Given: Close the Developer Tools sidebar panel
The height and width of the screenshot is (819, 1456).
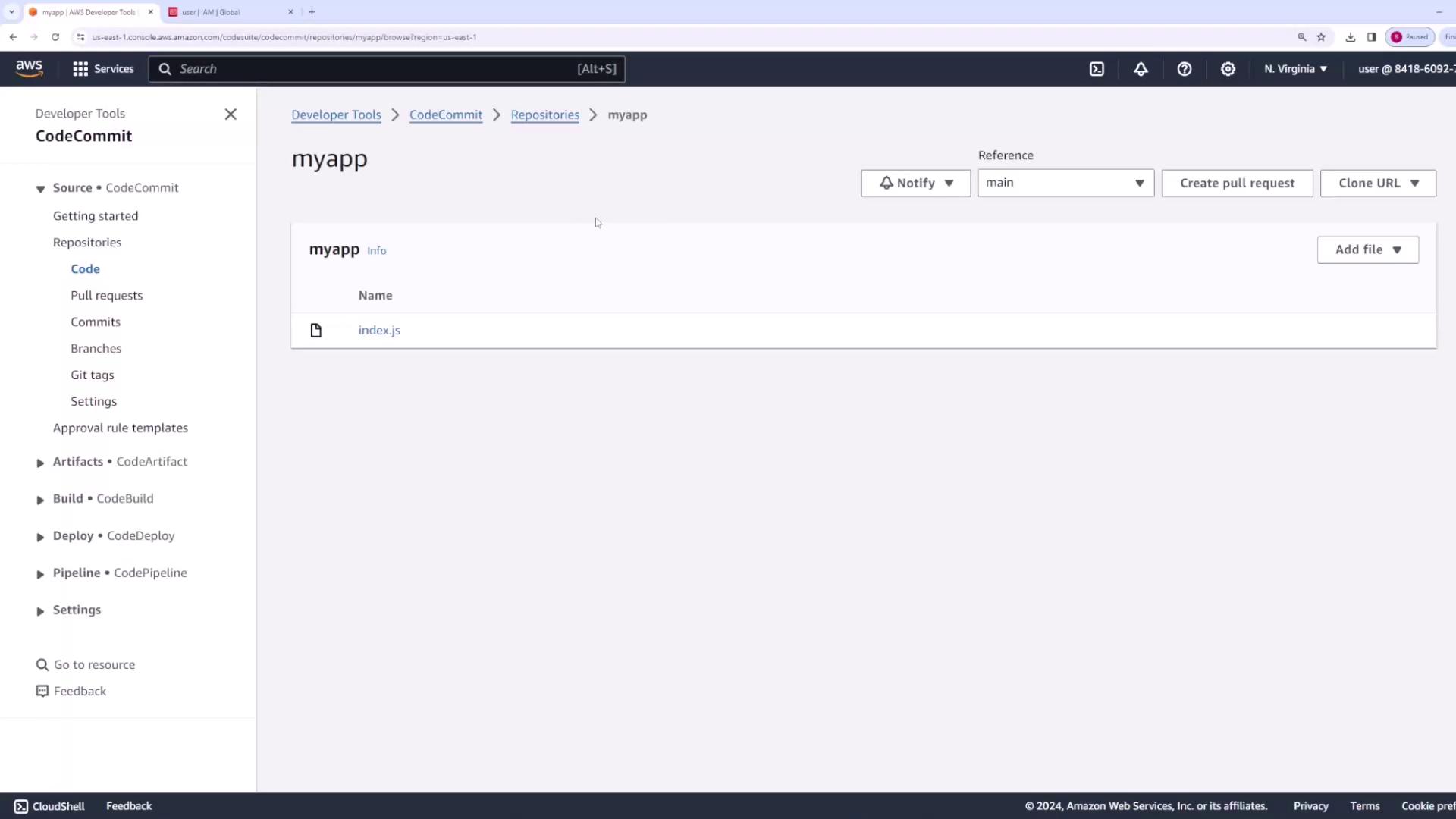Looking at the screenshot, I should tap(231, 115).
